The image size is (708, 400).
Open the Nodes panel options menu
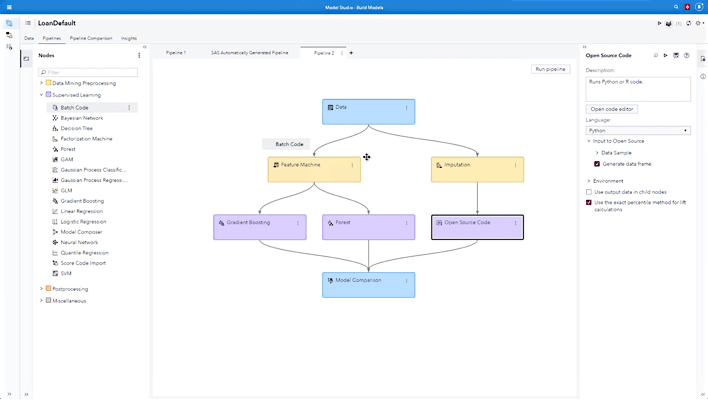pyautogui.click(x=139, y=56)
